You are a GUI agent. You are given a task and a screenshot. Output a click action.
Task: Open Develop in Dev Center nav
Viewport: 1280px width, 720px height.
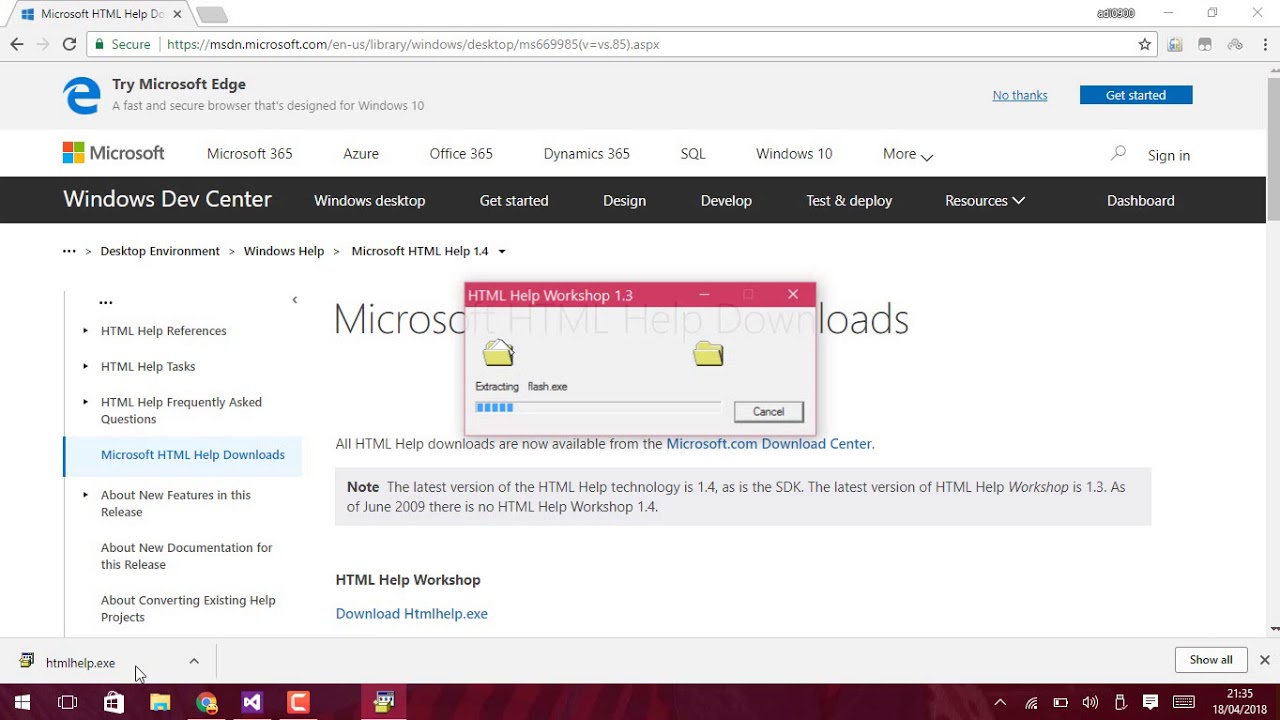pyautogui.click(x=726, y=200)
